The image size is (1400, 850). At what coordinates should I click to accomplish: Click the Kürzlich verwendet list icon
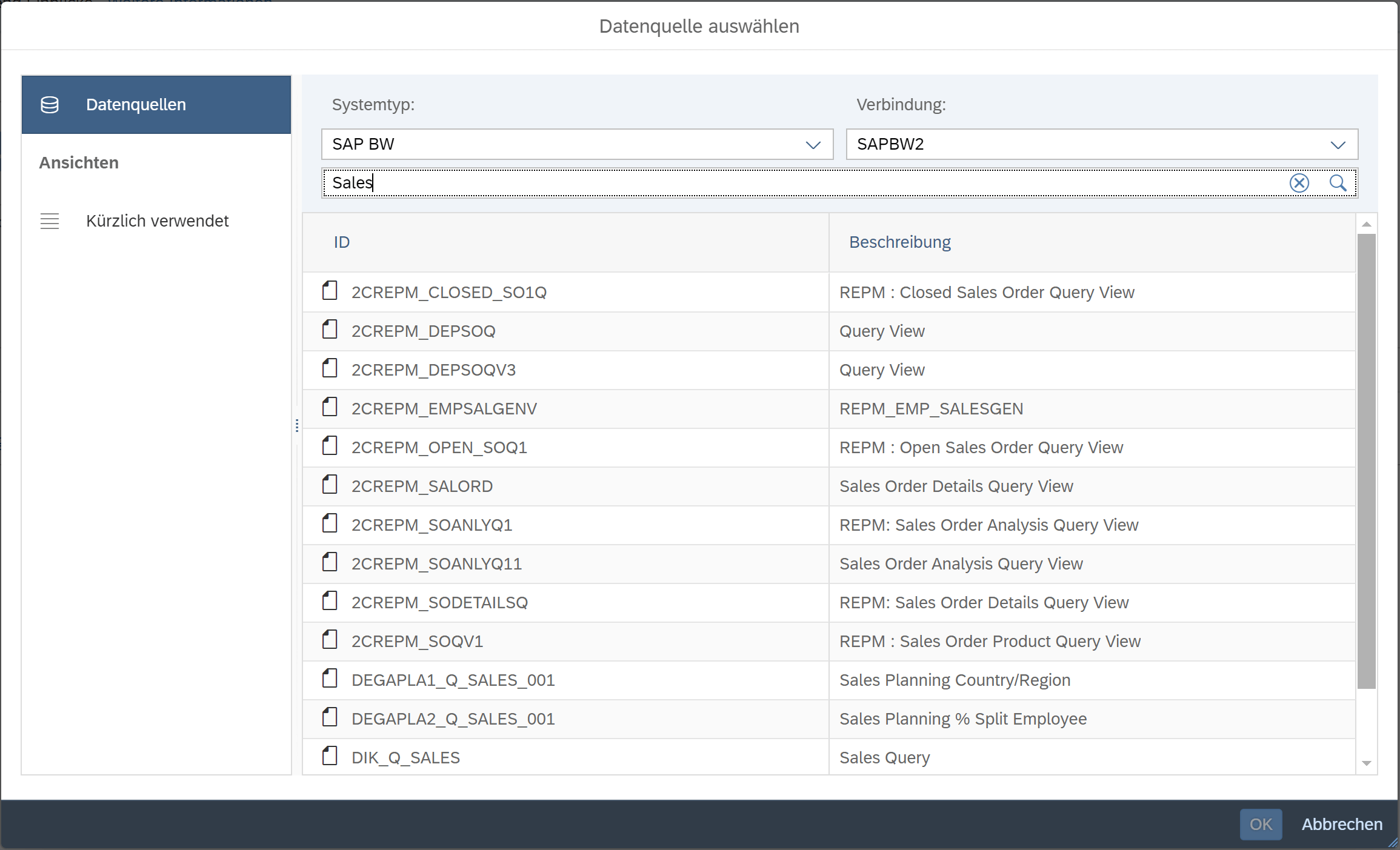coord(50,221)
